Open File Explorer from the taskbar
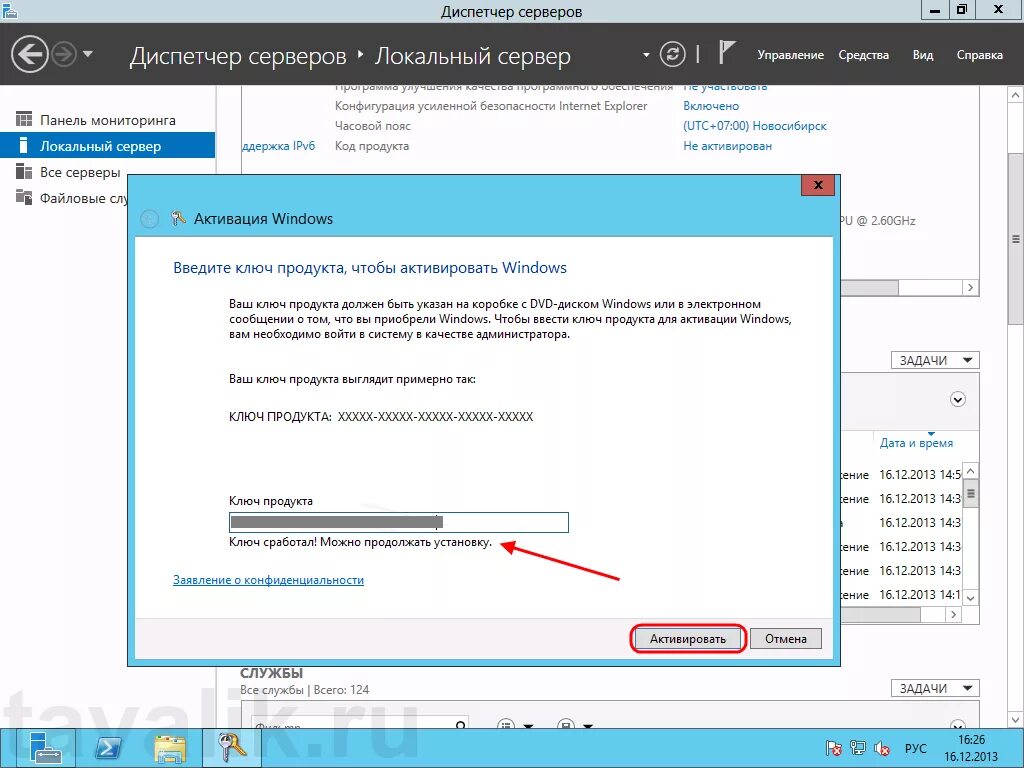This screenshot has height=768, width=1024. [x=170, y=748]
